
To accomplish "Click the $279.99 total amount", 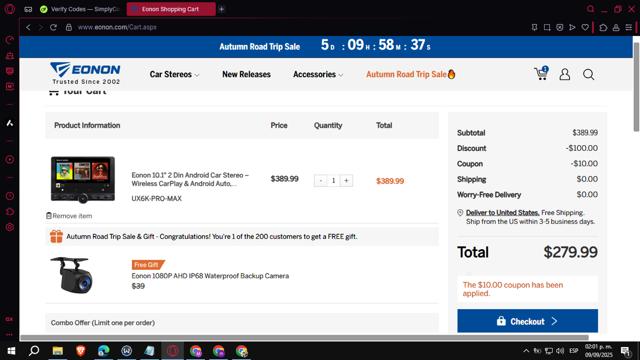I will [x=570, y=252].
